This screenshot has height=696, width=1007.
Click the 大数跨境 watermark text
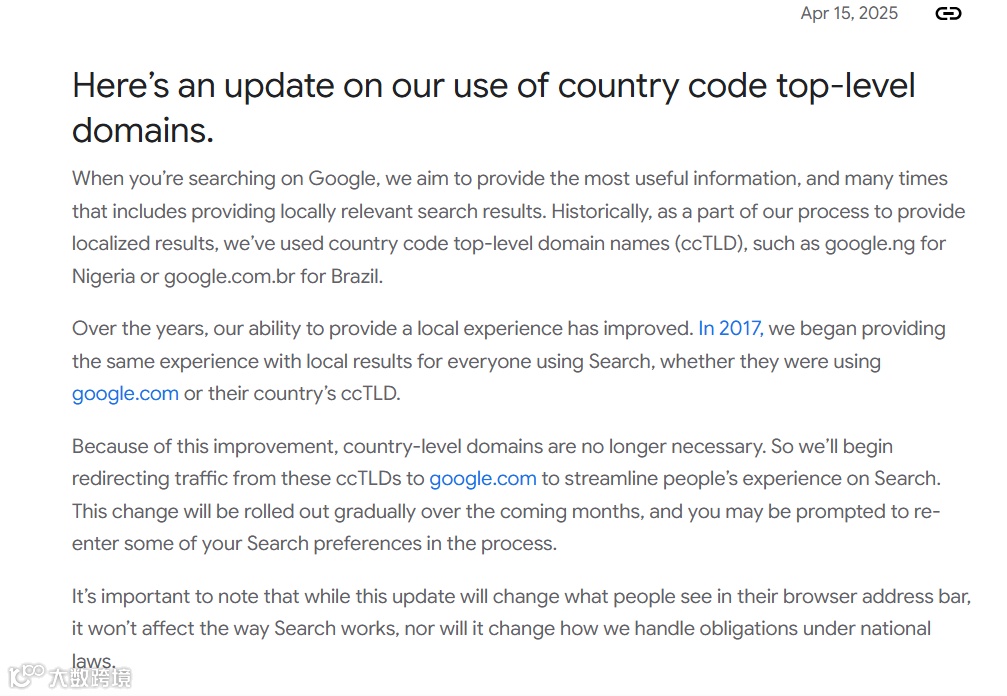coord(90,678)
